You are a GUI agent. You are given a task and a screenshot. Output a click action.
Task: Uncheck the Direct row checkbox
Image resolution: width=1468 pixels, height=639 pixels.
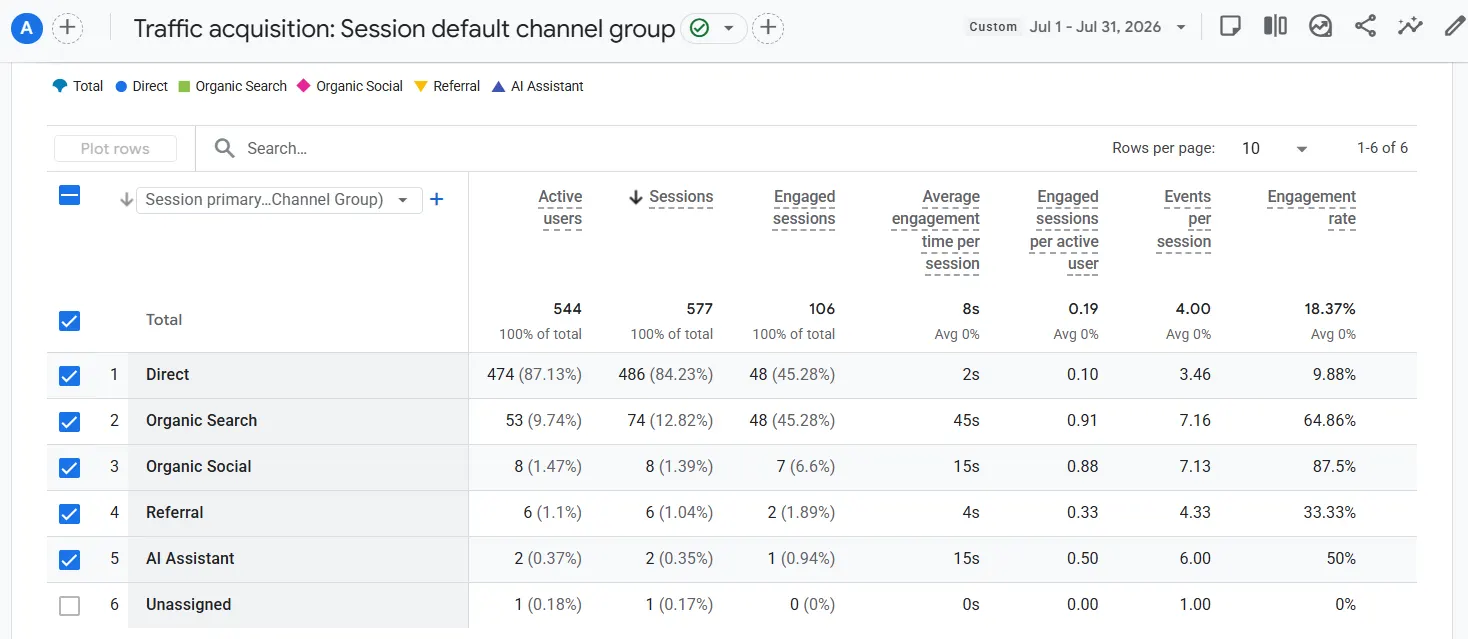pyautogui.click(x=69, y=376)
